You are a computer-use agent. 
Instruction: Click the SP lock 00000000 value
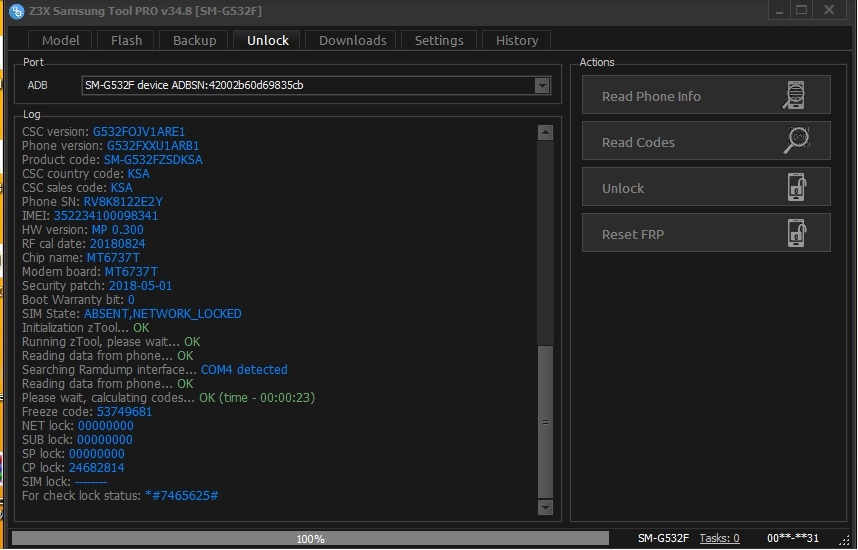tap(97, 454)
